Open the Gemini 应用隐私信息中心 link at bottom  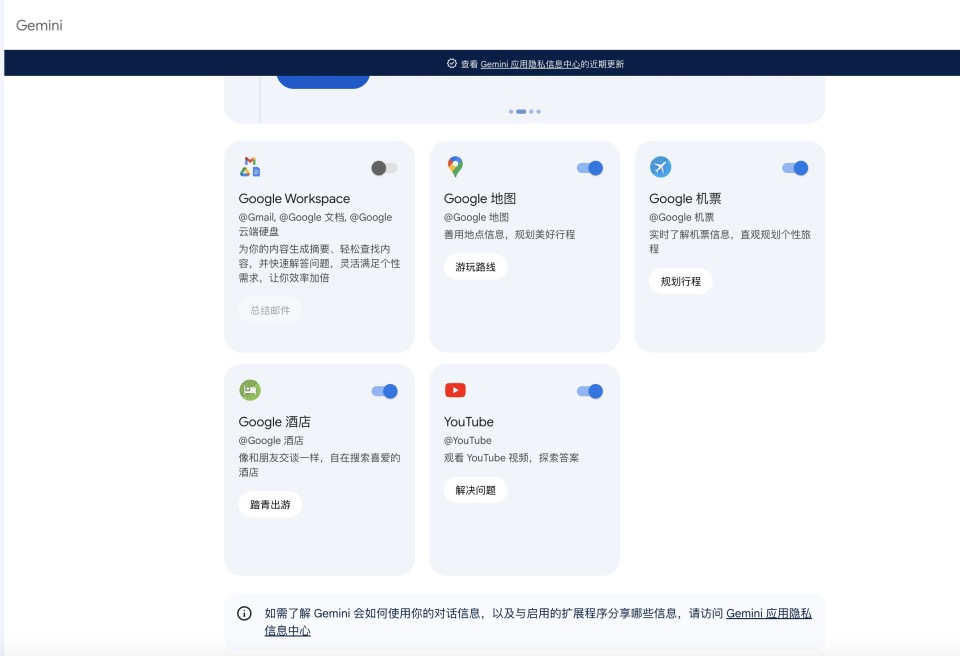pyautogui.click(x=771, y=611)
